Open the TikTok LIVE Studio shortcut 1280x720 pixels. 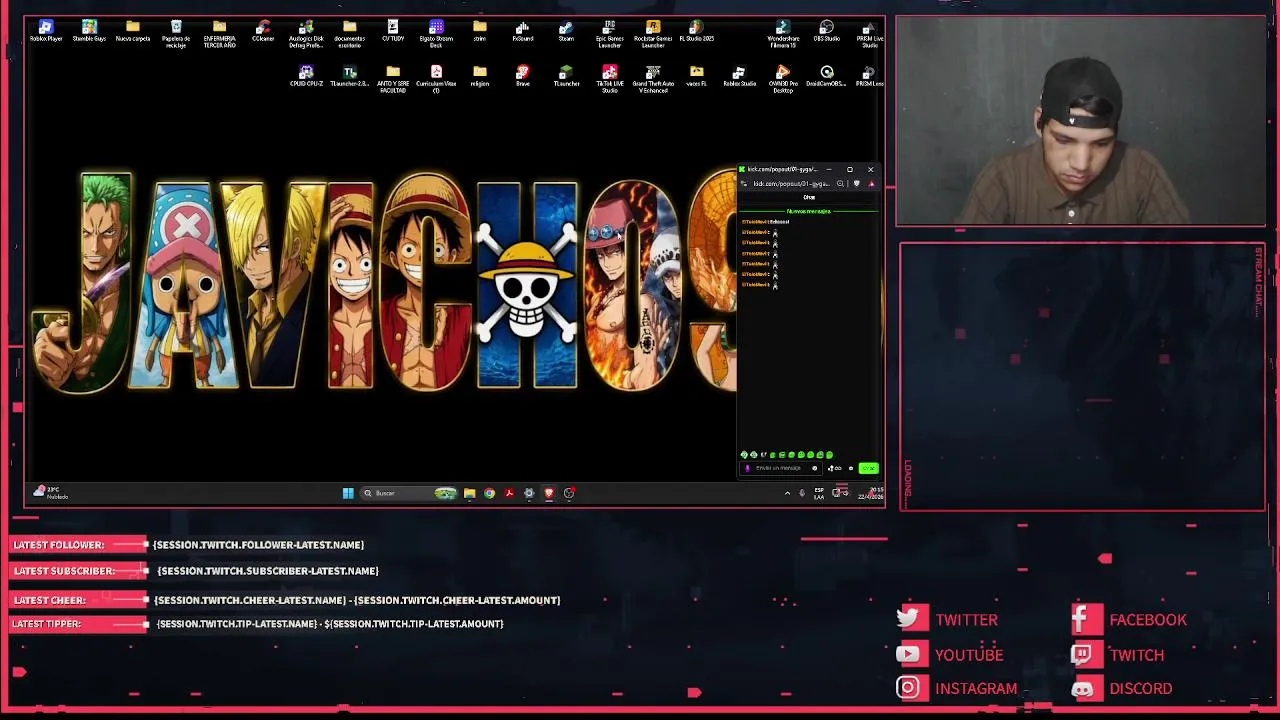click(609, 78)
